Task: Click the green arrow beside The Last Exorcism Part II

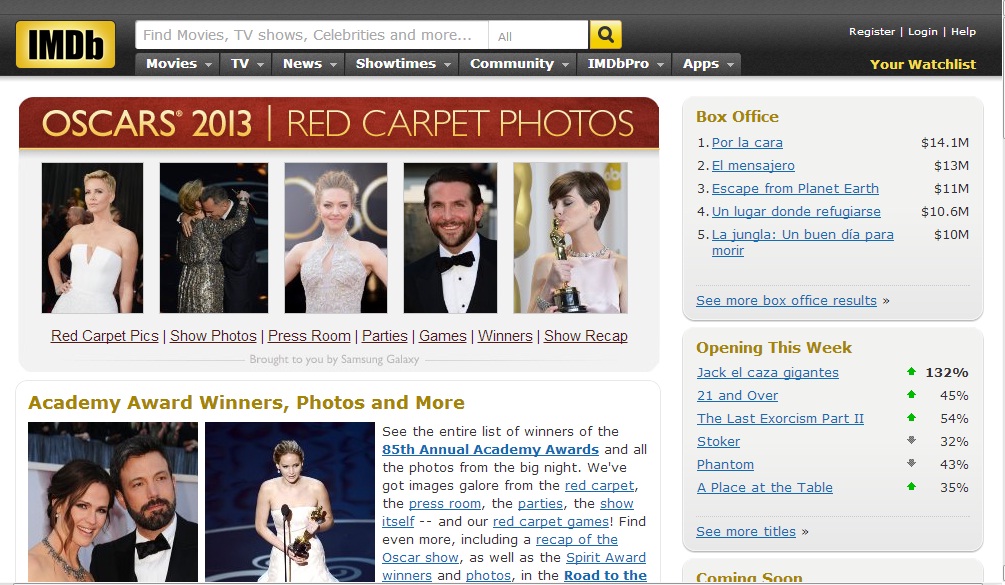Action: point(911,418)
